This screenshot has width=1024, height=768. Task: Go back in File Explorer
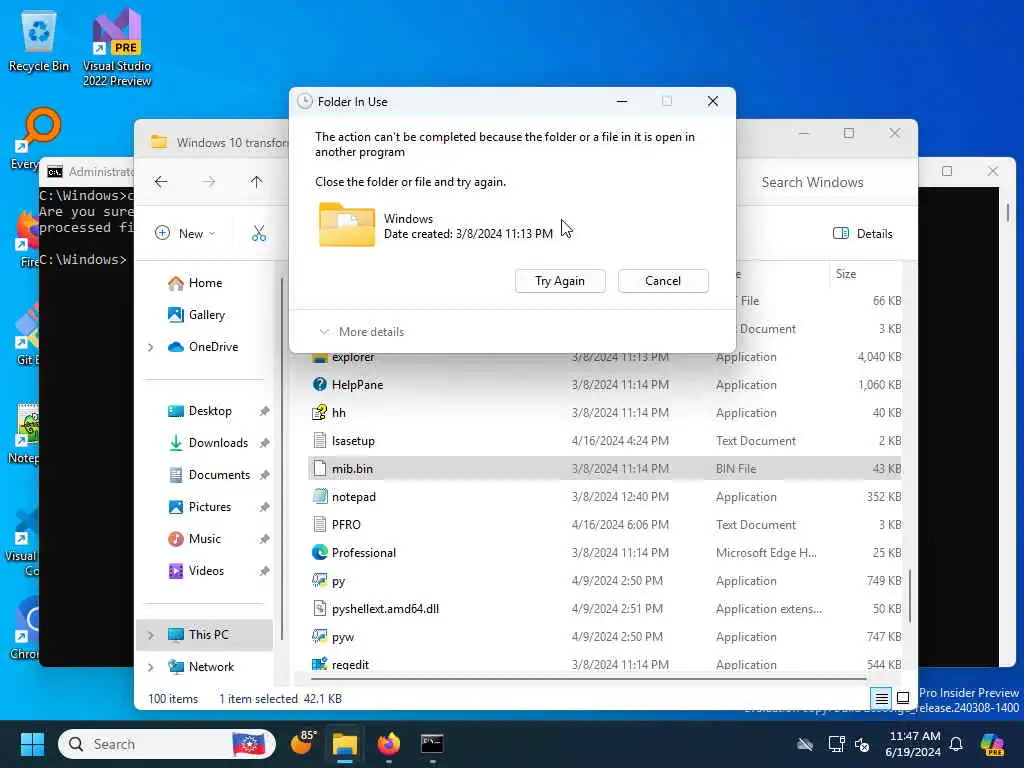161,182
